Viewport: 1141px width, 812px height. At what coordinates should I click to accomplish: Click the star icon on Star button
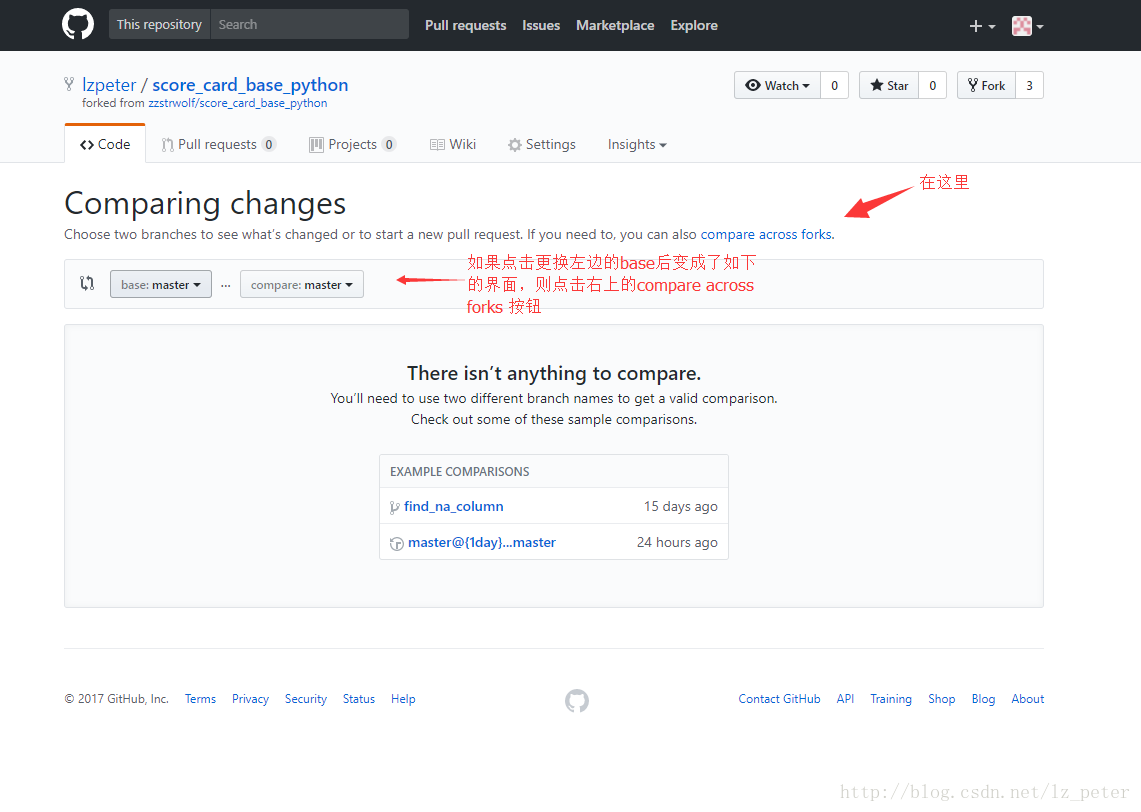877,85
